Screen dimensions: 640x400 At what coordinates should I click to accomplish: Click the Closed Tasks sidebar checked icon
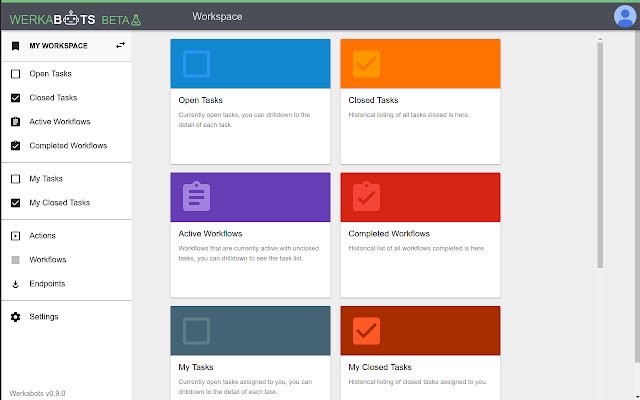16,98
